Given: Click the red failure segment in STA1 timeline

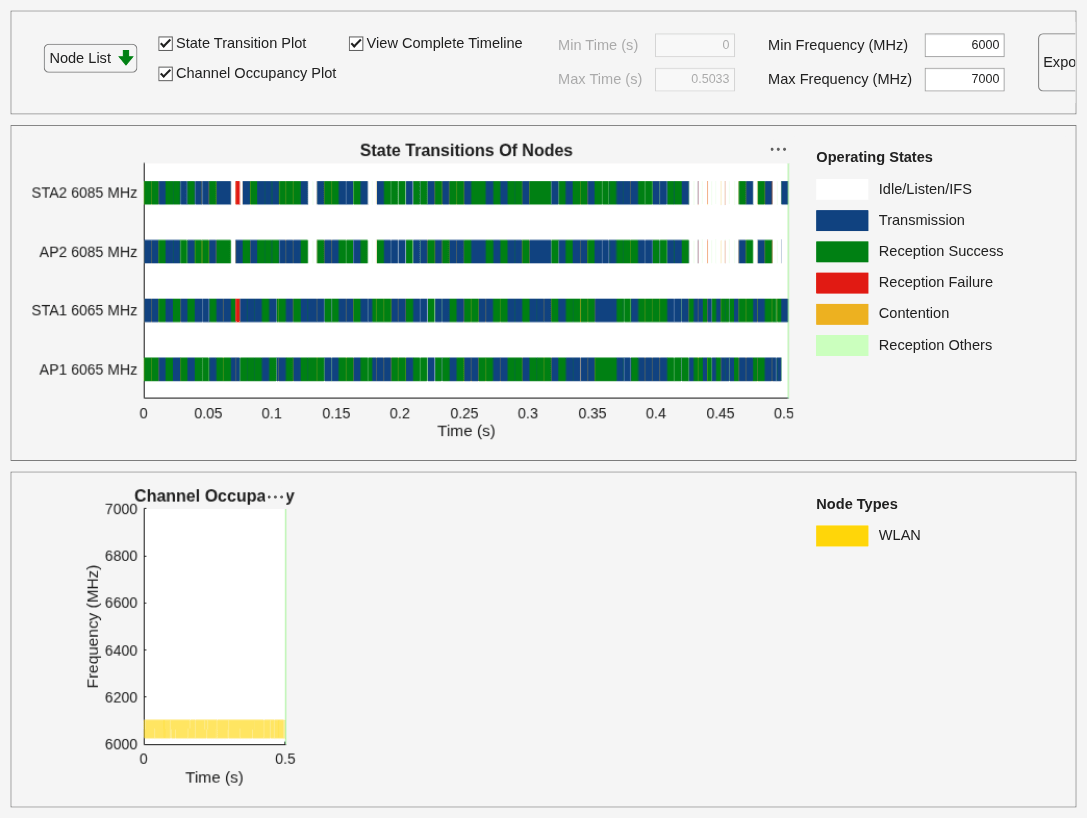Looking at the screenshot, I should (238, 311).
